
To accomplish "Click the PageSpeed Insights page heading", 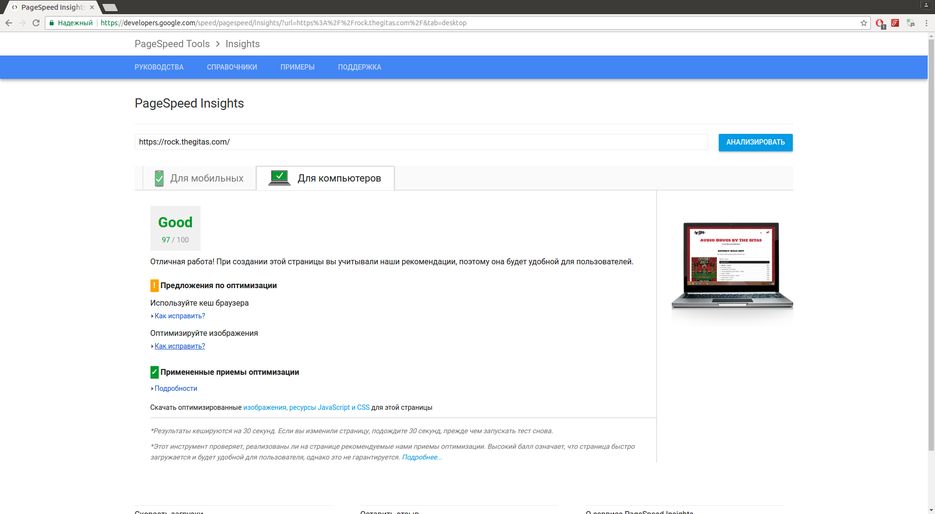I will (189, 103).
